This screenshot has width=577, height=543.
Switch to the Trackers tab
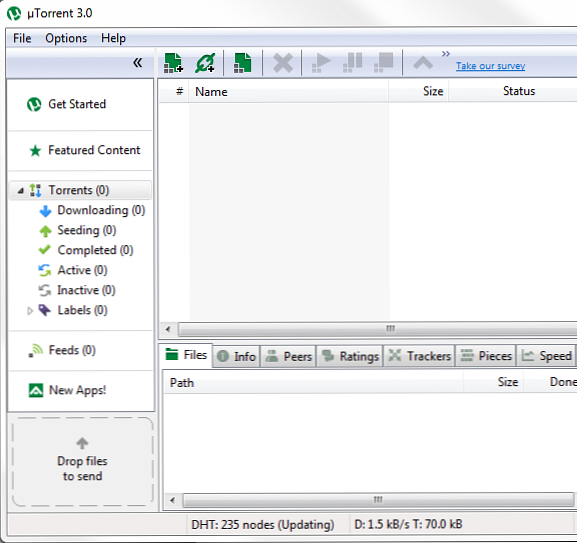coord(420,356)
